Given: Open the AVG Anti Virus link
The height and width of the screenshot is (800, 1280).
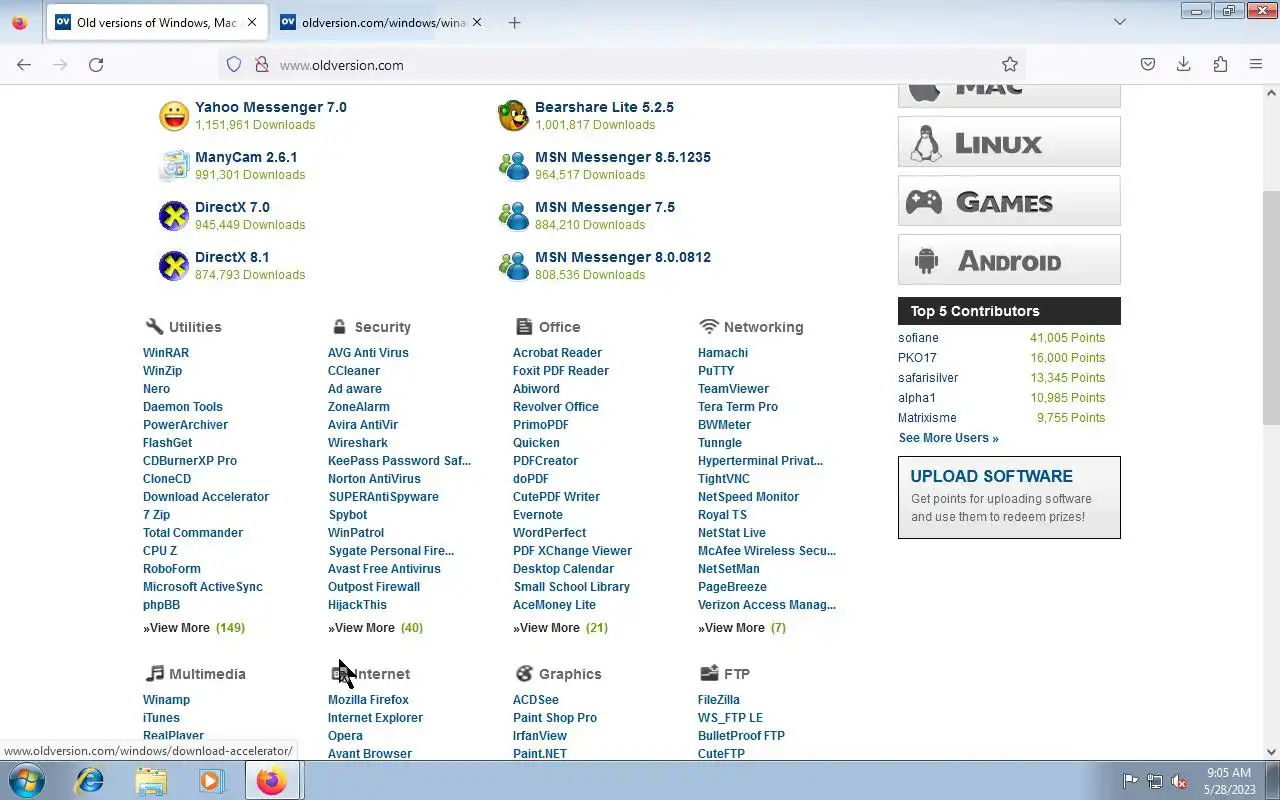Looking at the screenshot, I should (368, 353).
